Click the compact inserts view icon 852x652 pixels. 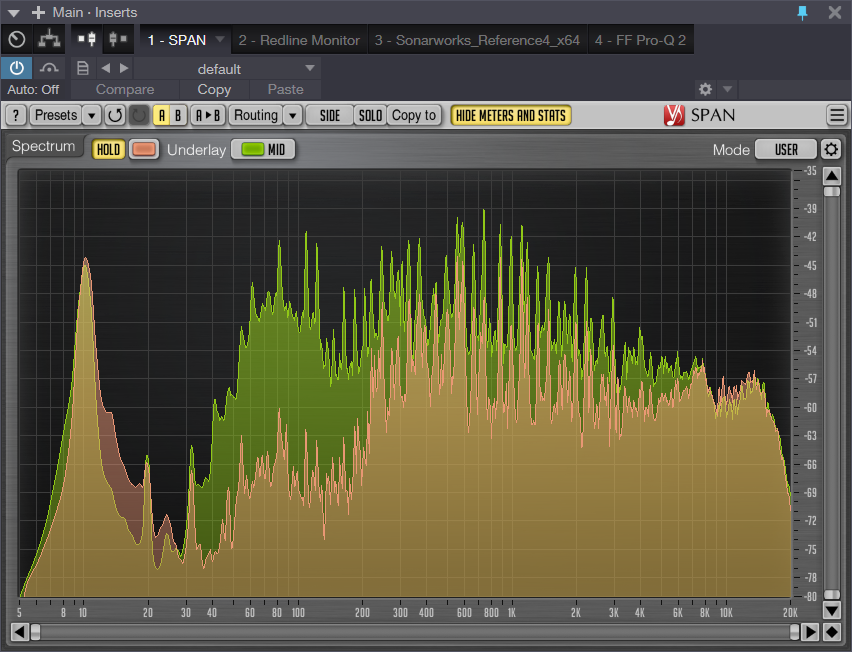[118, 39]
